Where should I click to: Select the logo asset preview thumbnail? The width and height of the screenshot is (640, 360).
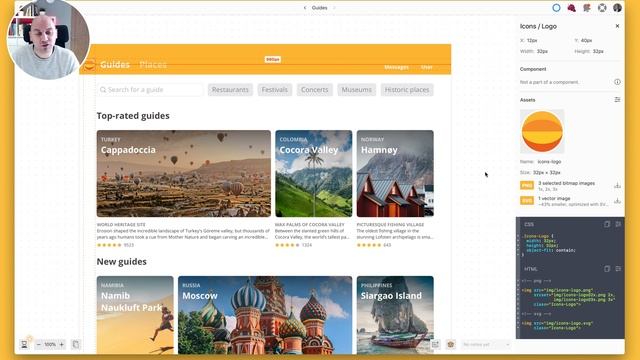pos(542,131)
